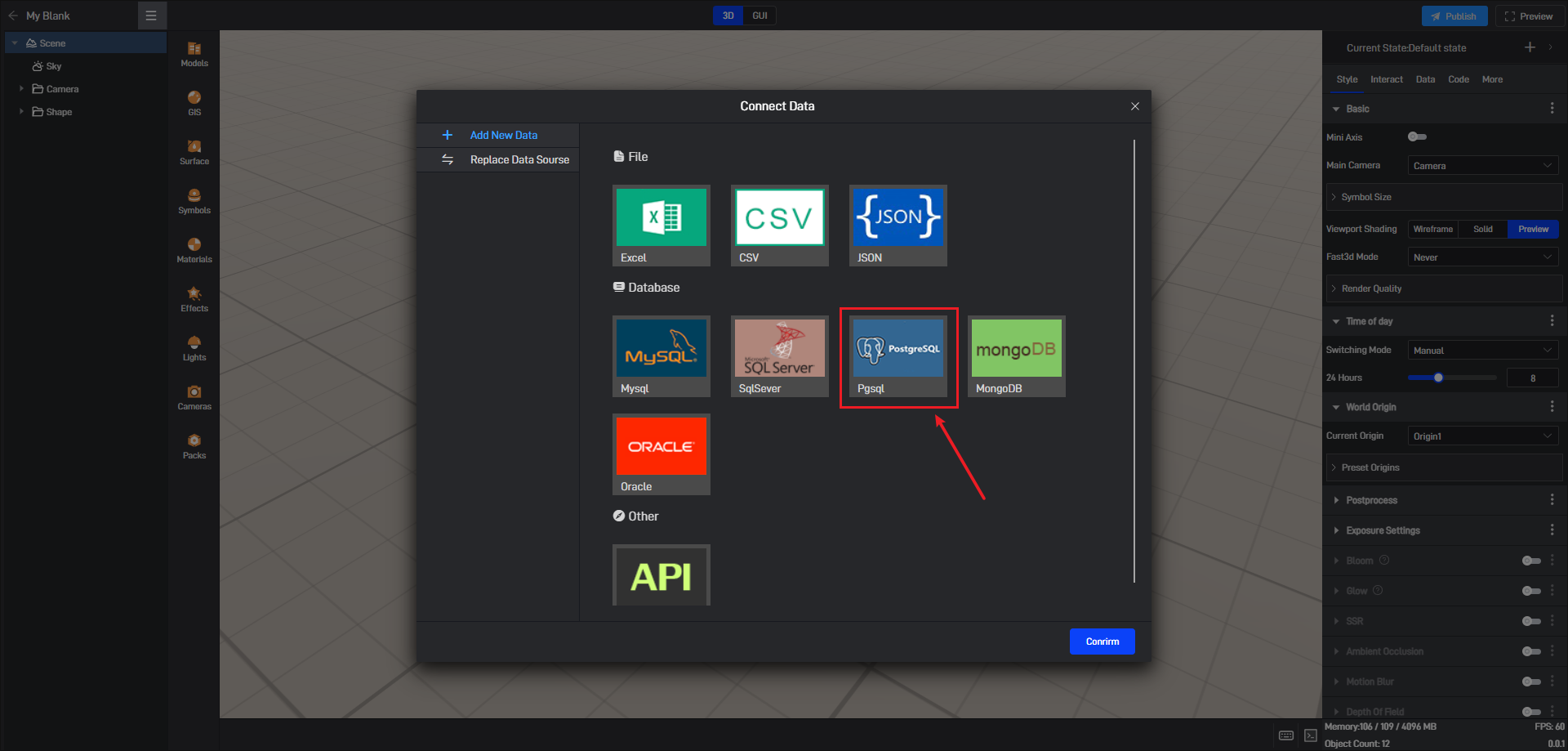Open the console icon in status bar
The height and width of the screenshot is (751, 1568).
(x=1311, y=735)
